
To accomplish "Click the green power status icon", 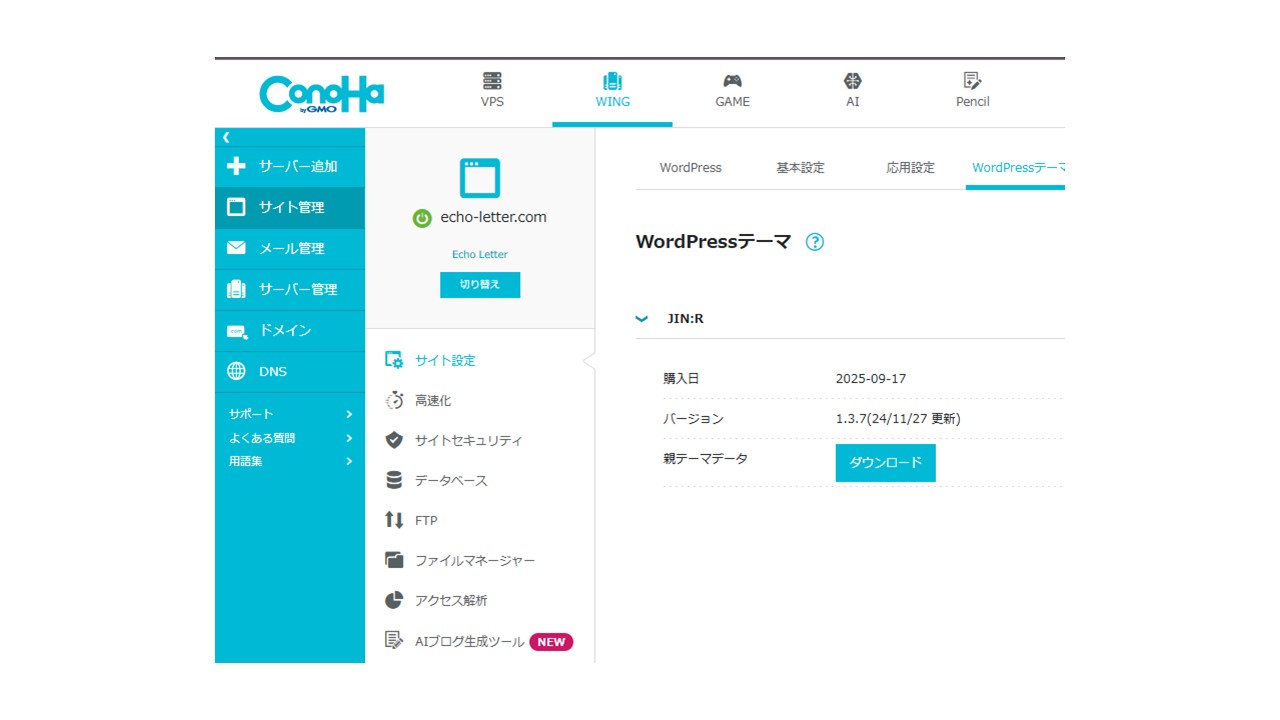I will click(422, 218).
